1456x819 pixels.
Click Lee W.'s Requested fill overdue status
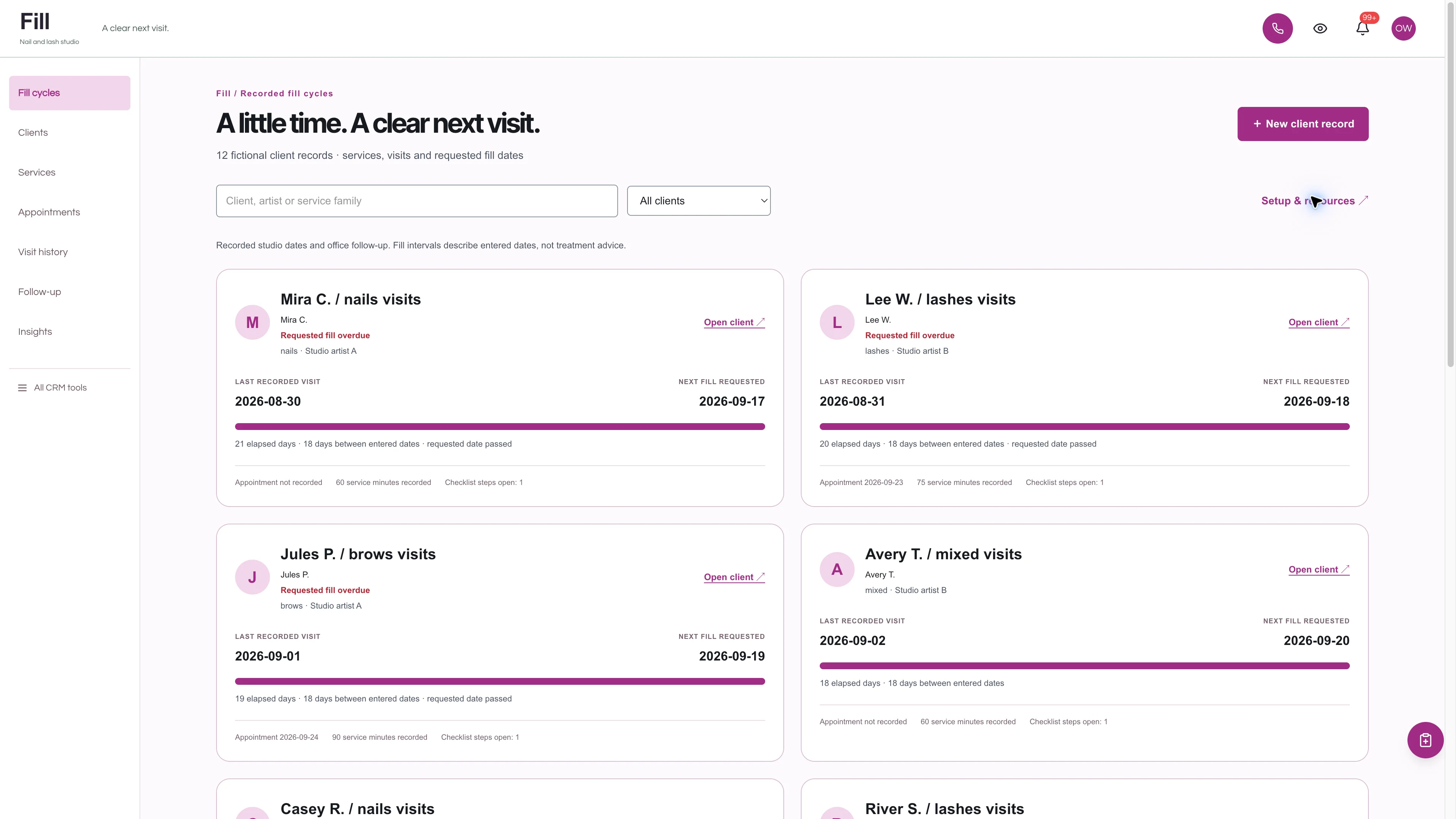pos(910,335)
